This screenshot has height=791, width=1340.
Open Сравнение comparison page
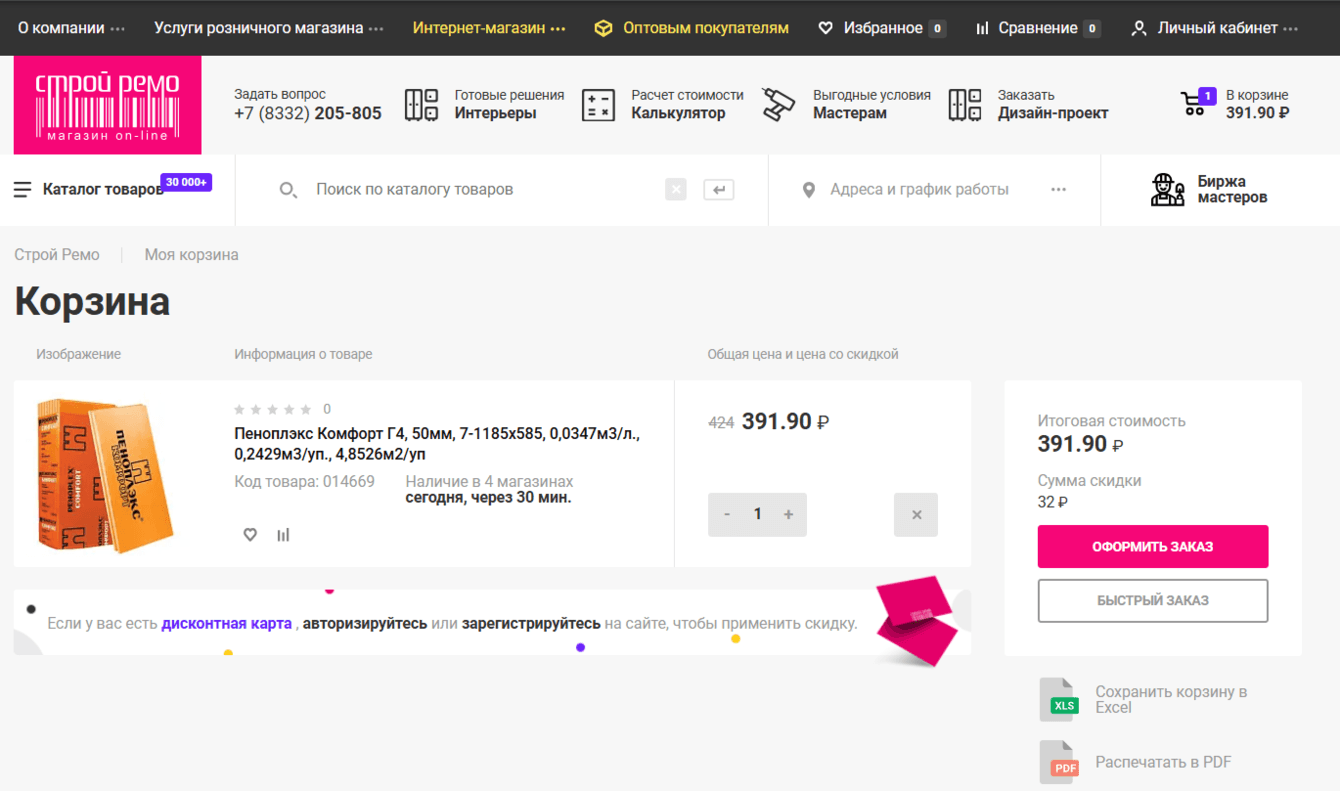click(1038, 28)
